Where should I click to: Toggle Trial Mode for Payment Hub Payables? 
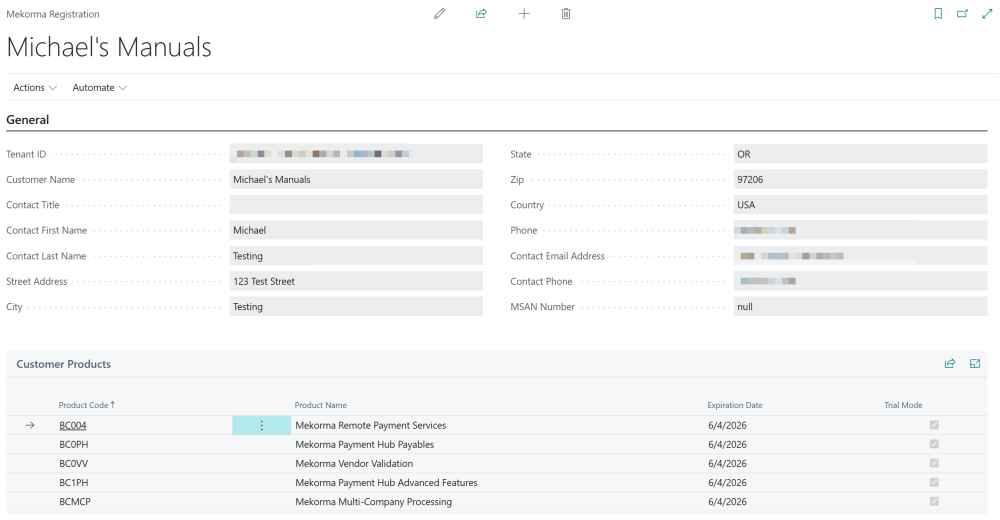(x=934, y=444)
